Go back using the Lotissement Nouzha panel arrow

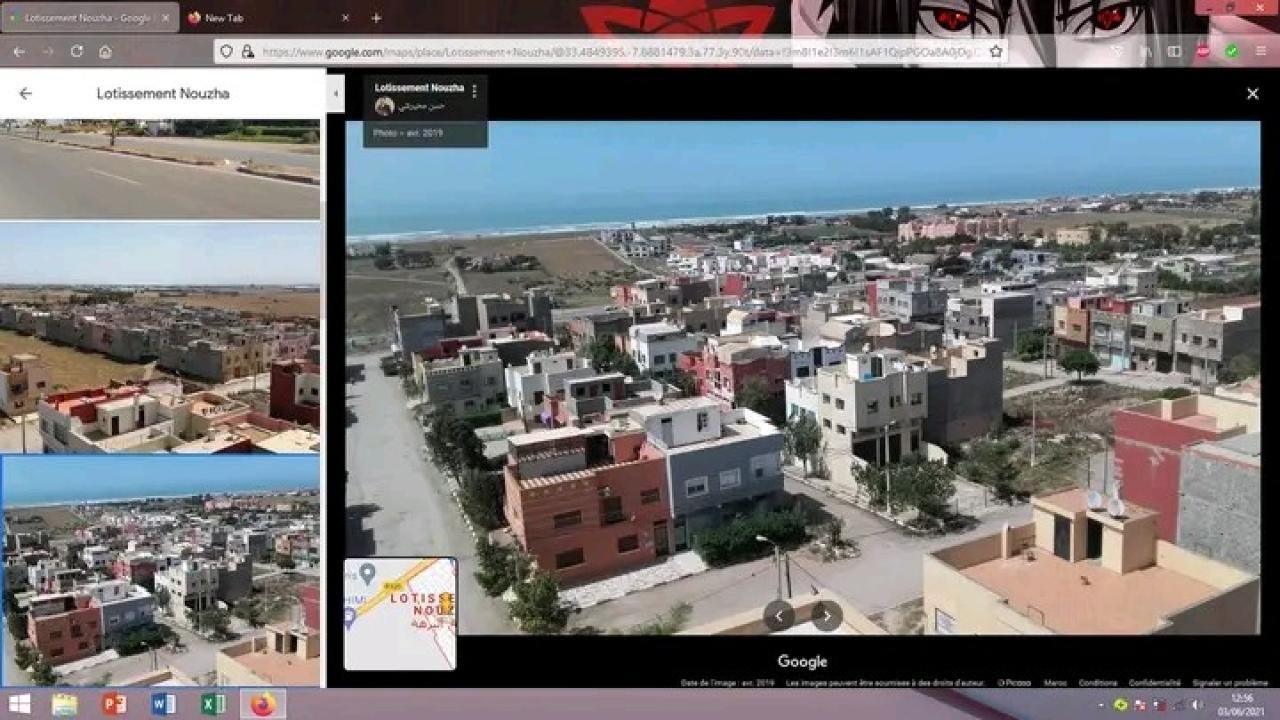pyautogui.click(x=26, y=93)
